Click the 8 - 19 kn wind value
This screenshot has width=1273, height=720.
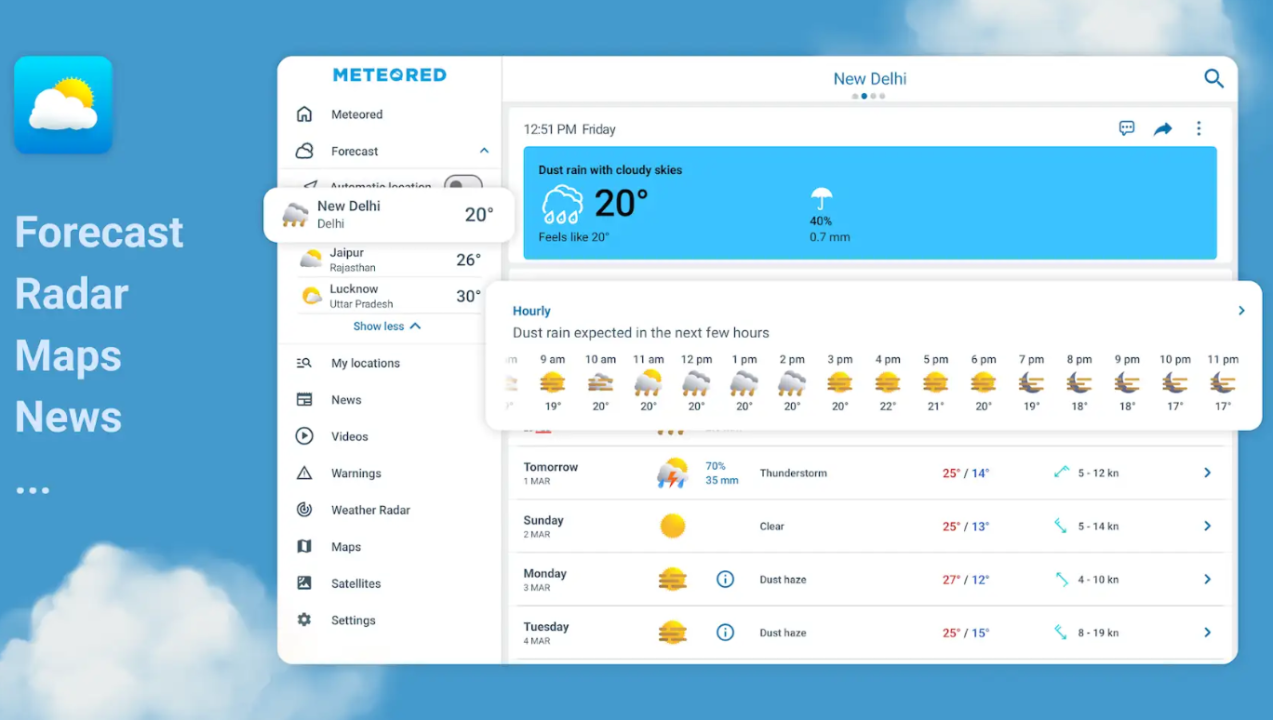pyautogui.click(x=1098, y=632)
